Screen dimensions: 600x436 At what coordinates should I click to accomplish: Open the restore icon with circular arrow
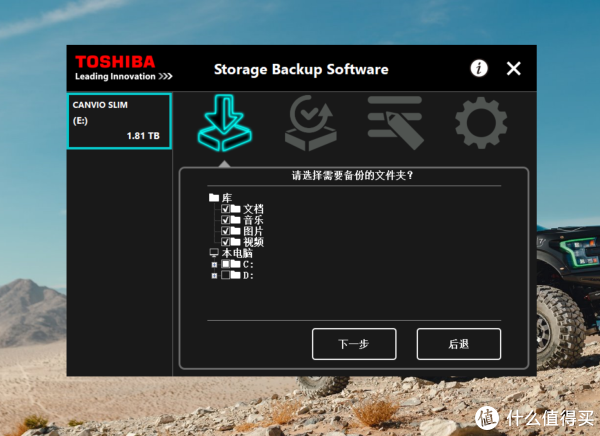(x=311, y=123)
